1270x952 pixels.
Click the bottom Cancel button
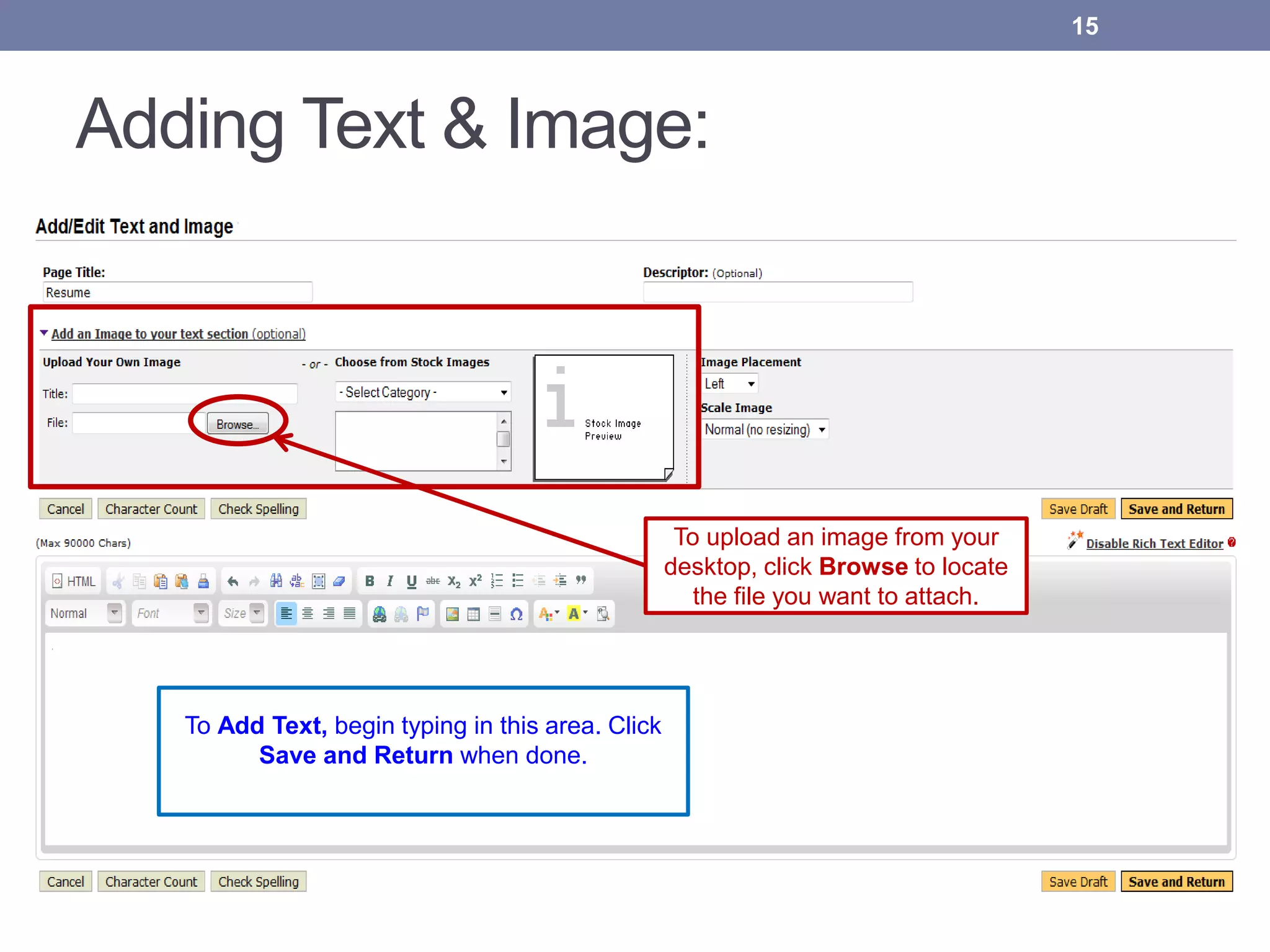tap(66, 881)
